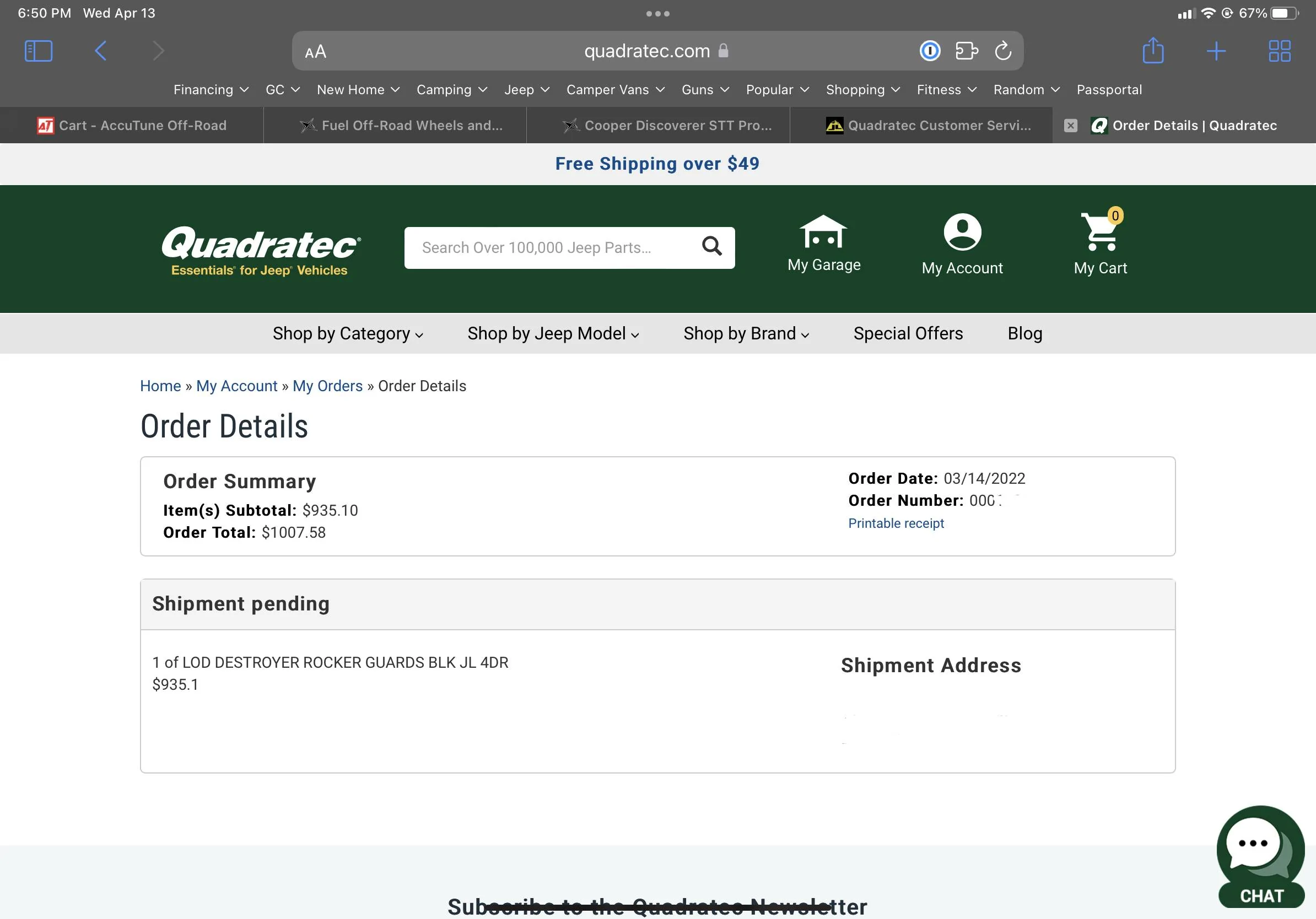Close the Order Details tab

(x=1071, y=126)
